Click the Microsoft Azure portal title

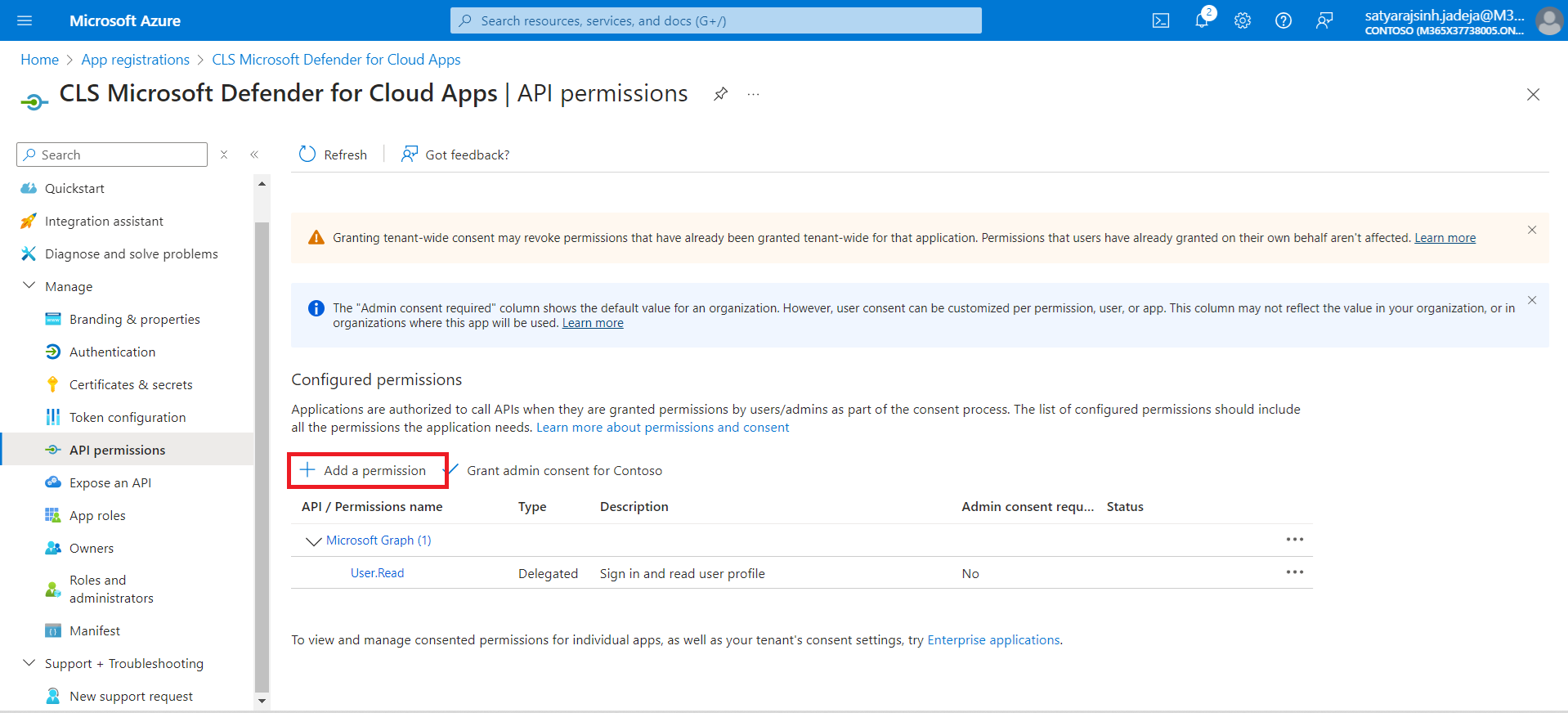pos(125,20)
